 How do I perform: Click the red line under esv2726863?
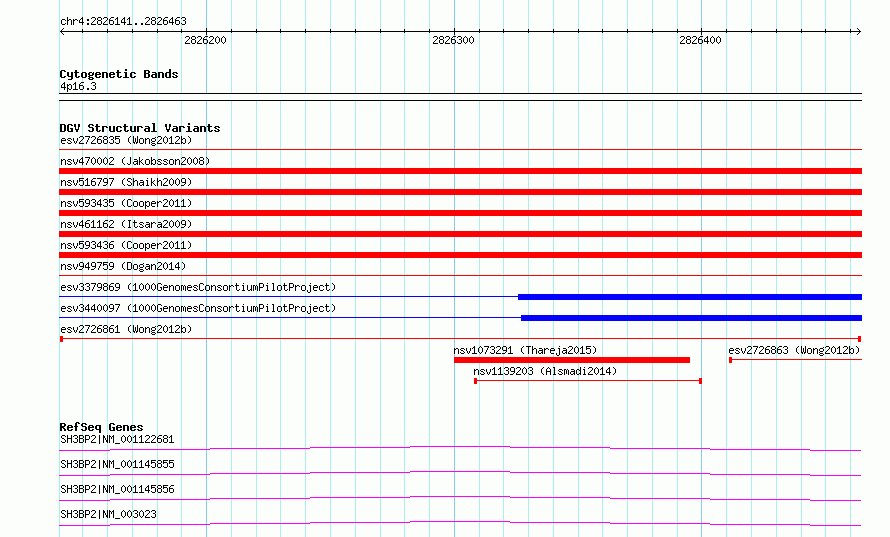pyautogui.click(x=795, y=360)
